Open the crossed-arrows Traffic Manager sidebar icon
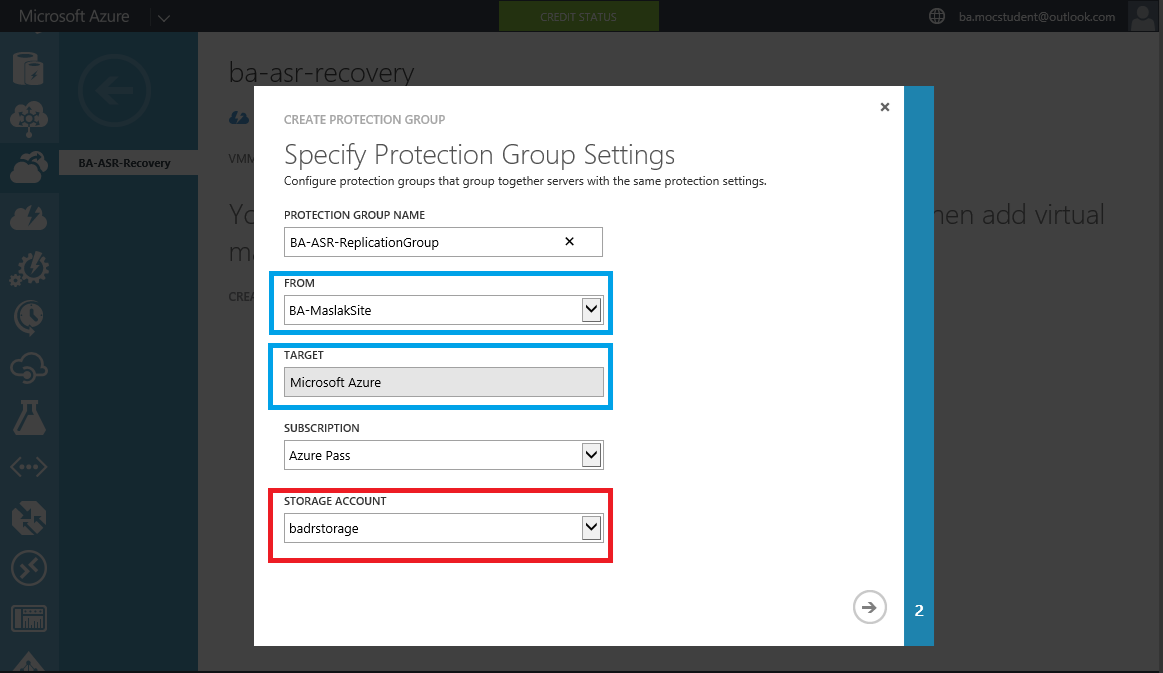This screenshot has width=1163, height=673. tap(29, 519)
